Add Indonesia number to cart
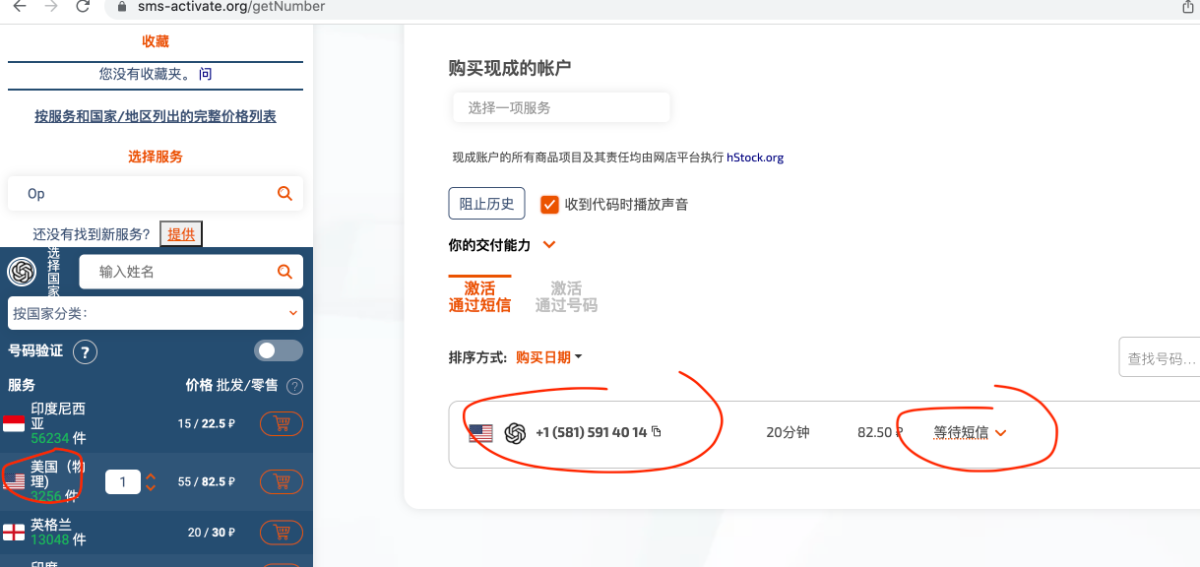This screenshot has width=1200, height=567. pos(281,424)
